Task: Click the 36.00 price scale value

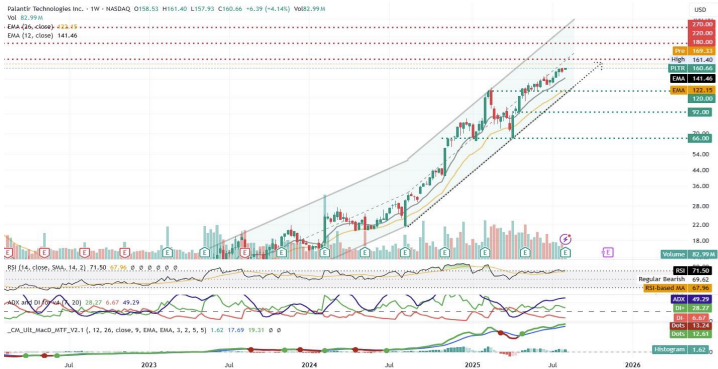Action: pyautogui.click(x=701, y=186)
